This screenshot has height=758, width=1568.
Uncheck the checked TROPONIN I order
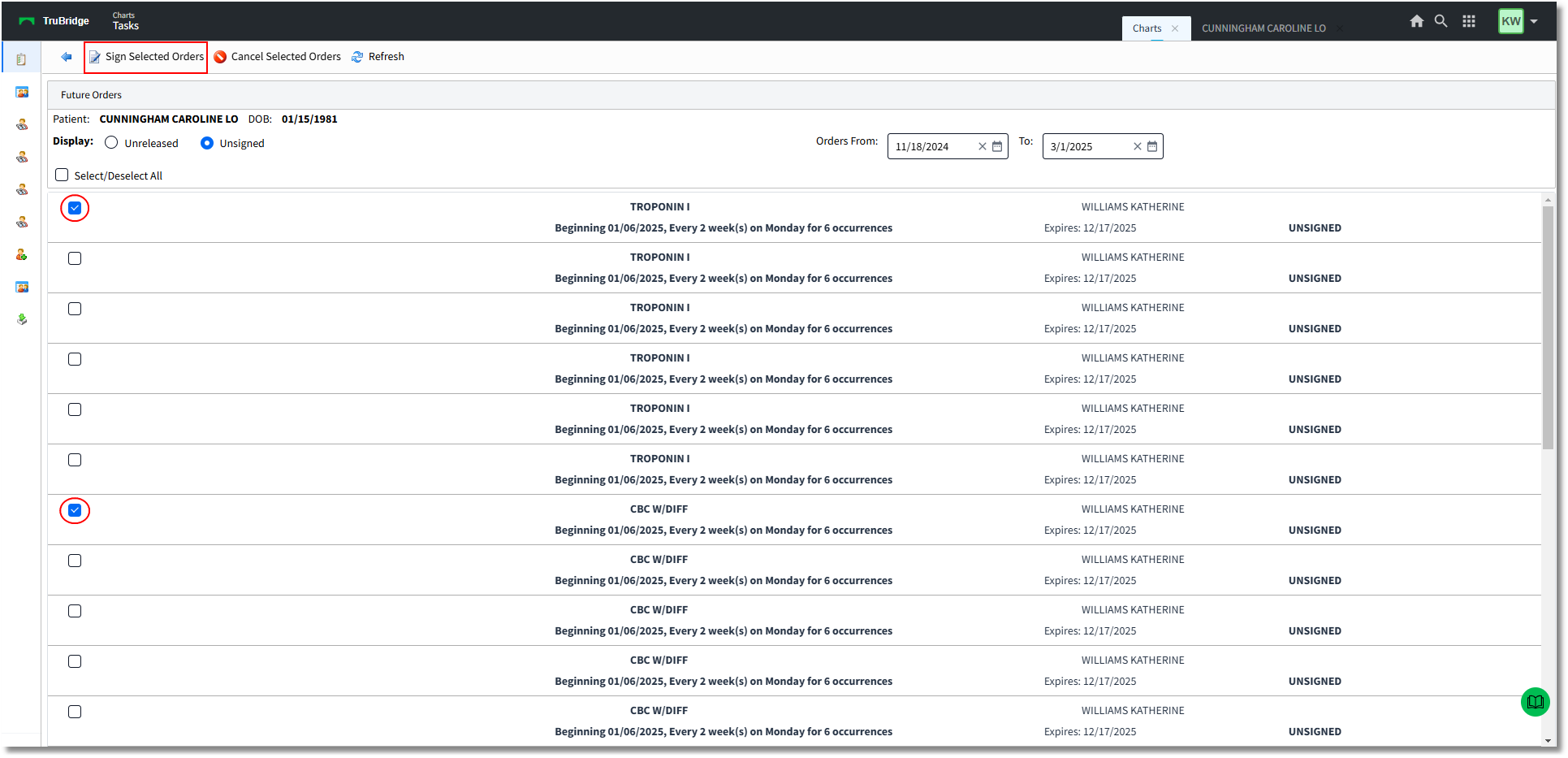click(x=75, y=208)
